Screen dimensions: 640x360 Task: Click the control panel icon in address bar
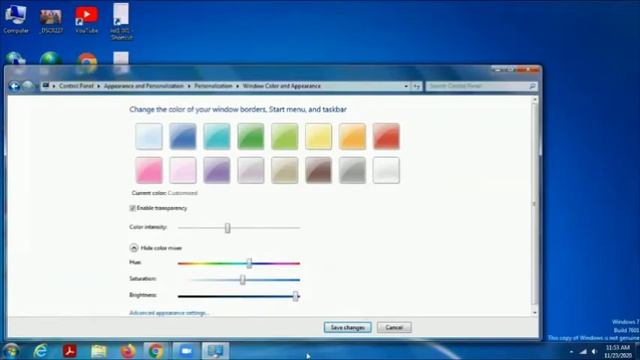pos(46,86)
